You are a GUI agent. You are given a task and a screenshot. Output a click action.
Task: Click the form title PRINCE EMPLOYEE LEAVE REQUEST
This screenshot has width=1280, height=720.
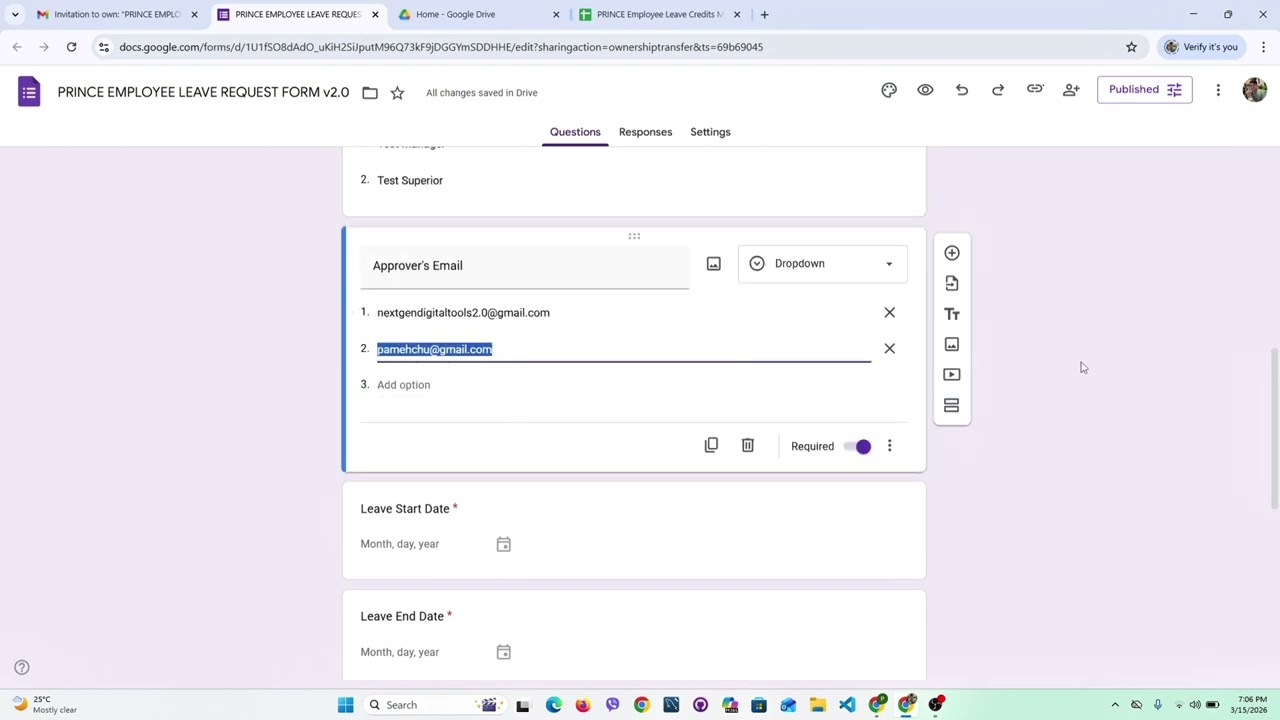pyautogui.click(x=203, y=92)
